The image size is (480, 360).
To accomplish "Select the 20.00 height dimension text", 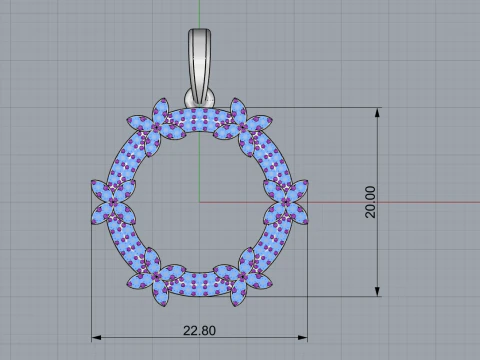I will 370,202.
